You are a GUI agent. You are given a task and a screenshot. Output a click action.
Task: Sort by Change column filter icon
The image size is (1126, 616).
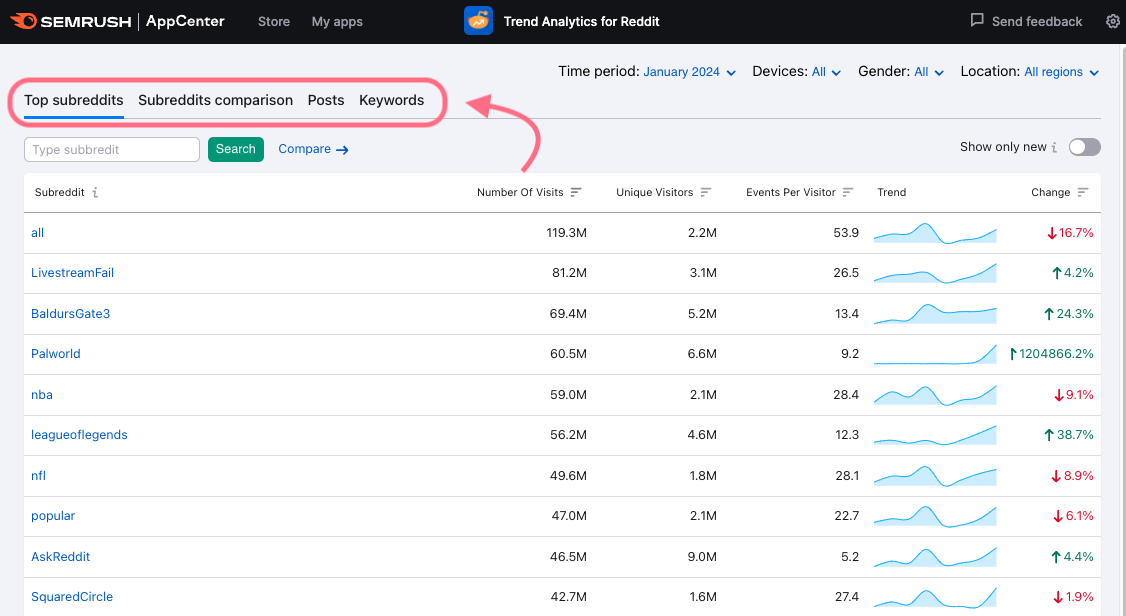1083,192
